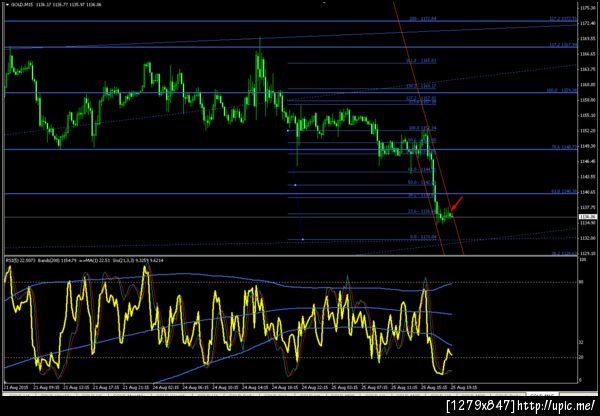Viewport: 600px width, 416px height.
Task: Click the 20 level on RSI scale
Action: coord(582,357)
